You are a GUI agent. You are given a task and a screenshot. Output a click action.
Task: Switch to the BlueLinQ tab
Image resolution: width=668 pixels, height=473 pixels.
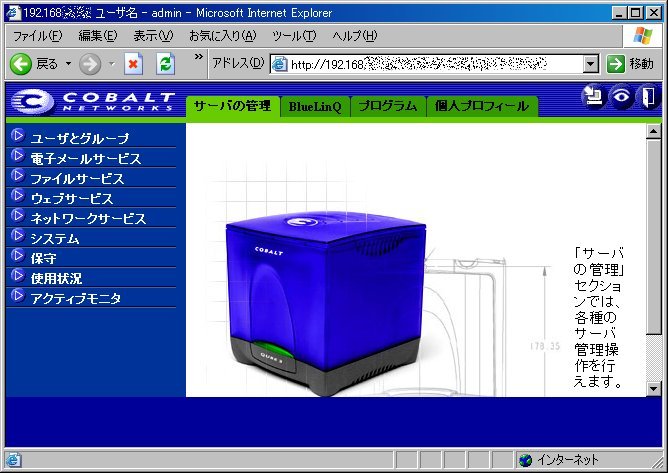[x=315, y=106]
